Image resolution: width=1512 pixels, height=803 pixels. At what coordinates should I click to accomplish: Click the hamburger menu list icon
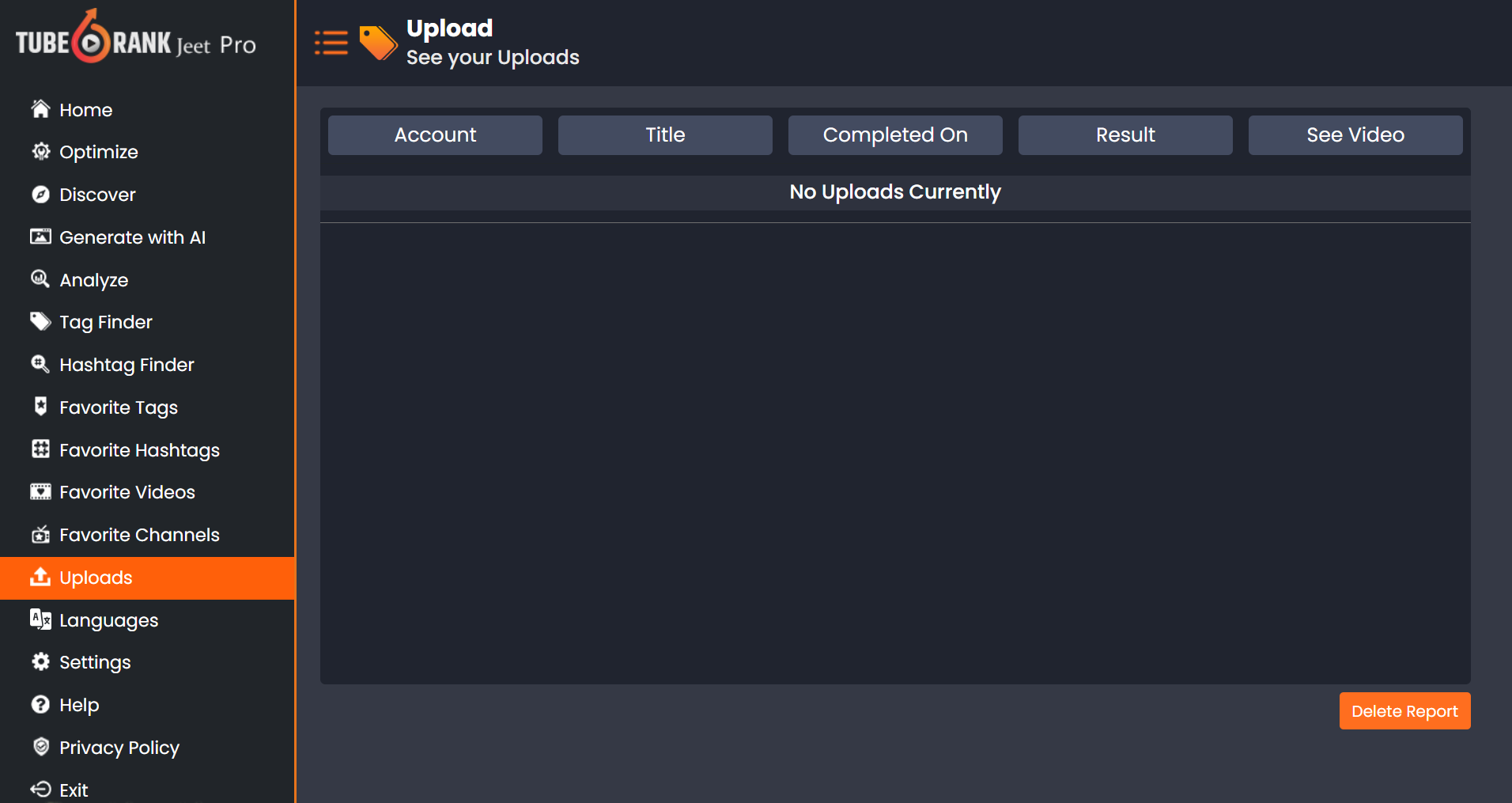click(x=331, y=43)
